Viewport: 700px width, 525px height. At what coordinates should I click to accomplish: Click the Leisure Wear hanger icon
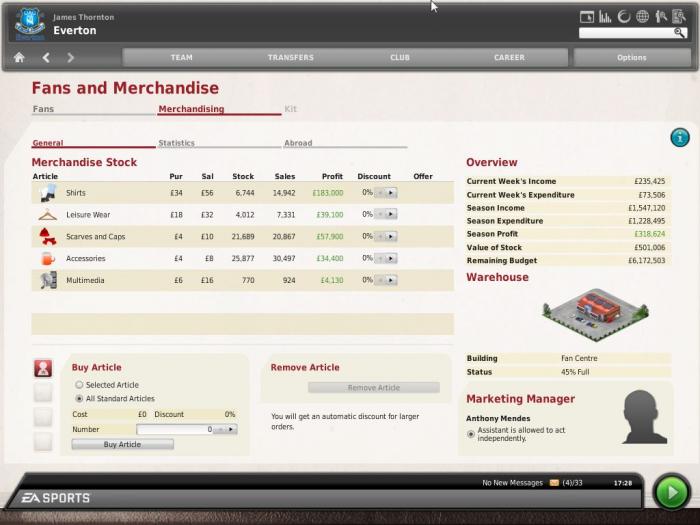click(x=48, y=215)
